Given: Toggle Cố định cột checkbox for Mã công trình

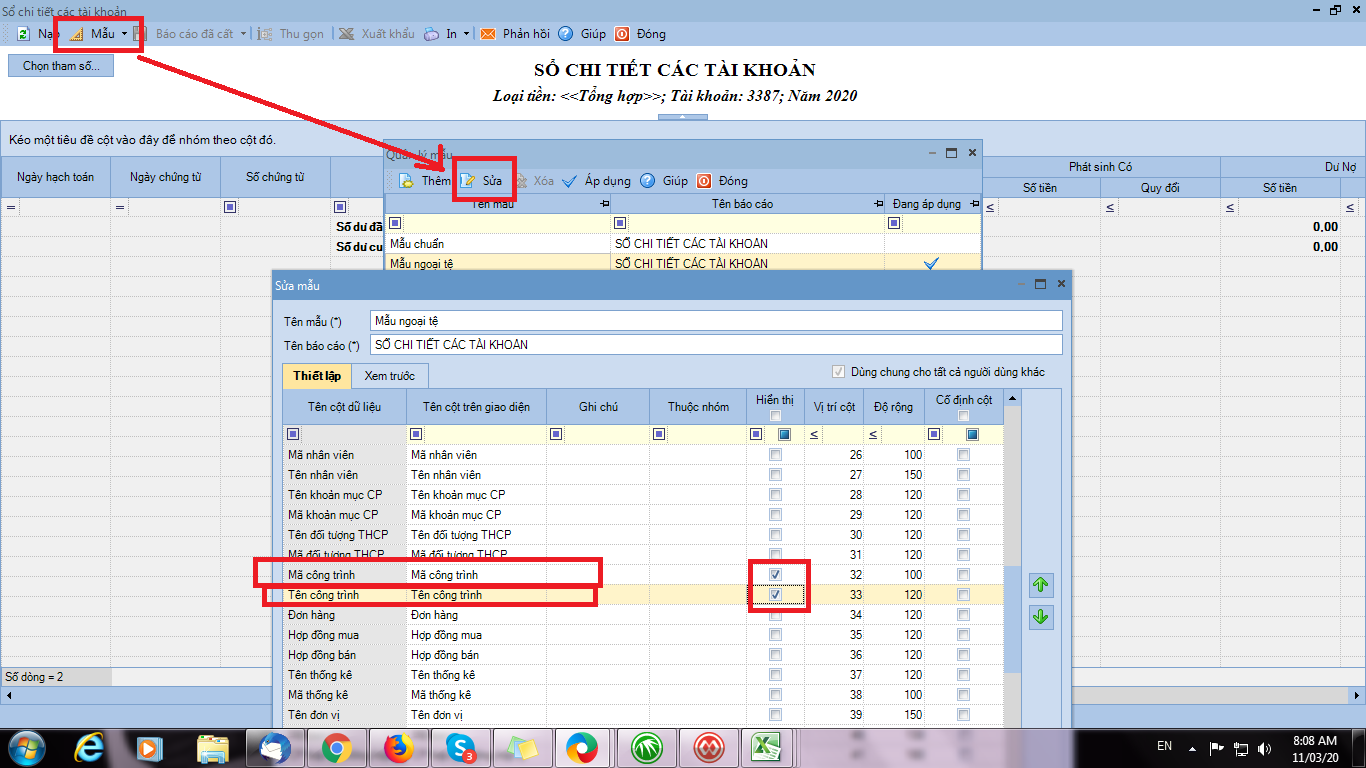Looking at the screenshot, I should click(x=963, y=575).
